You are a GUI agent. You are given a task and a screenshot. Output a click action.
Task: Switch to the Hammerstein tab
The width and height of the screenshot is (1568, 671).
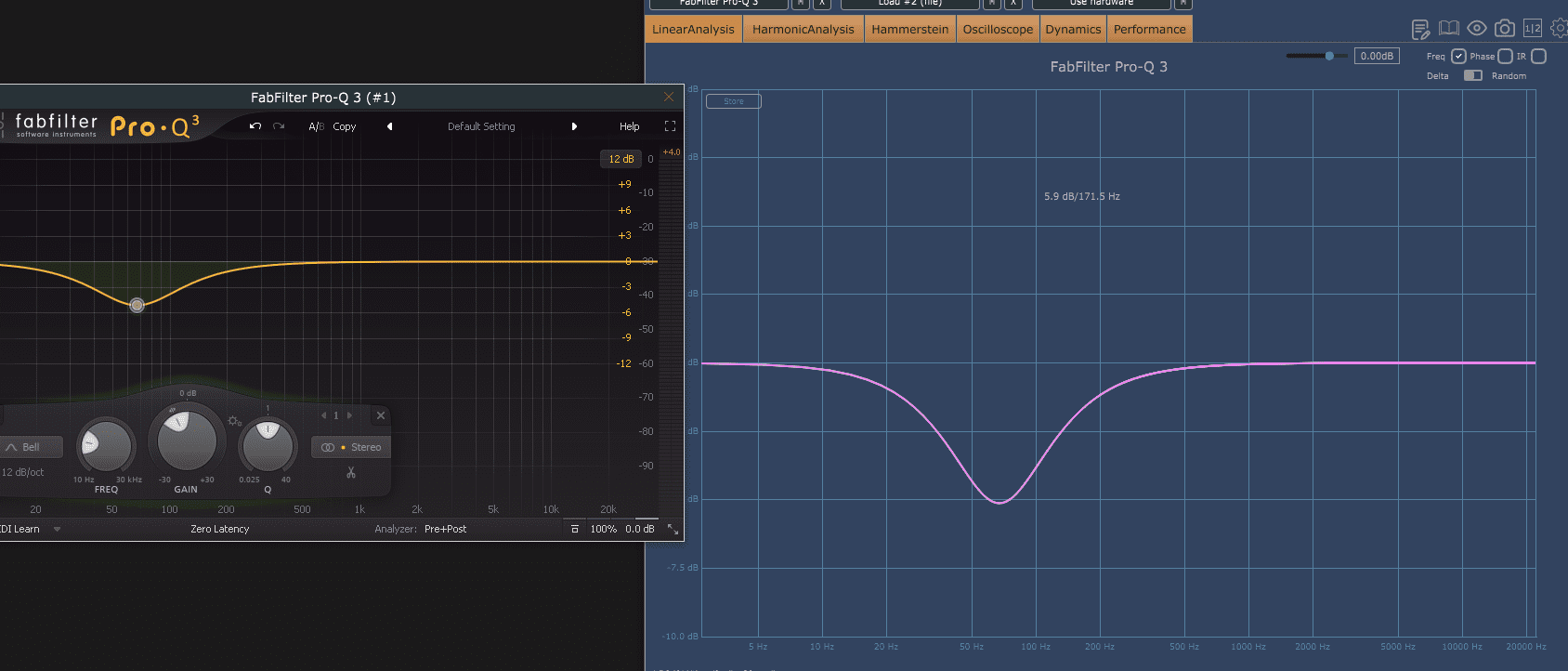[x=910, y=30]
